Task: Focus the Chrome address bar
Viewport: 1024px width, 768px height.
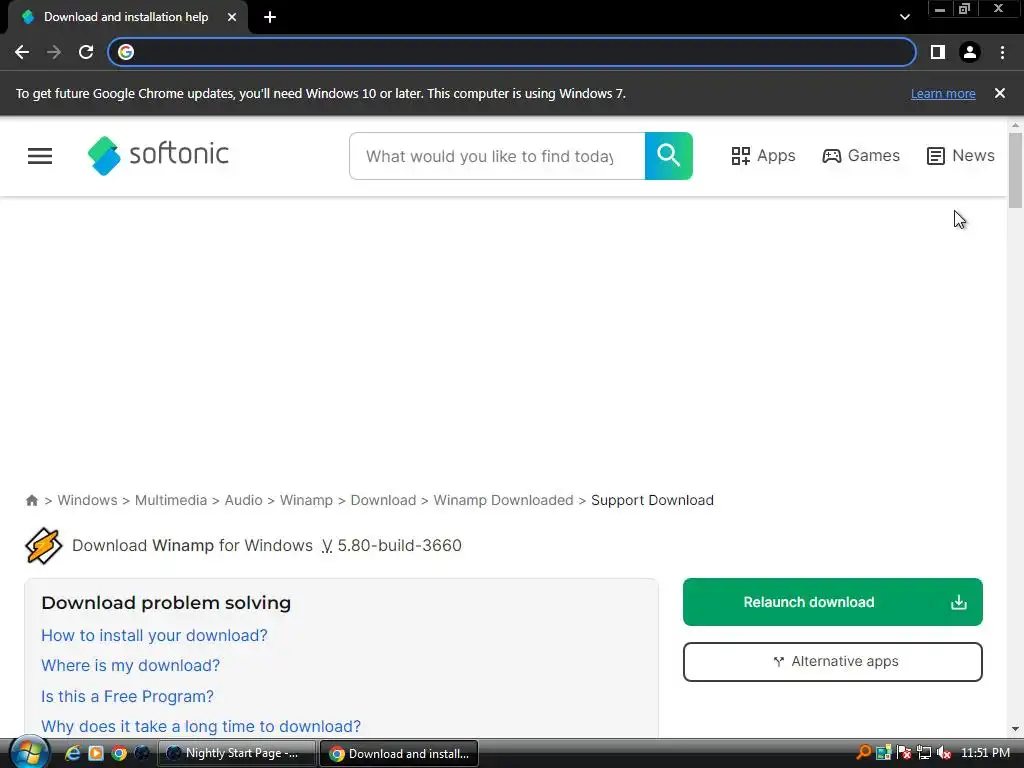Action: (512, 52)
